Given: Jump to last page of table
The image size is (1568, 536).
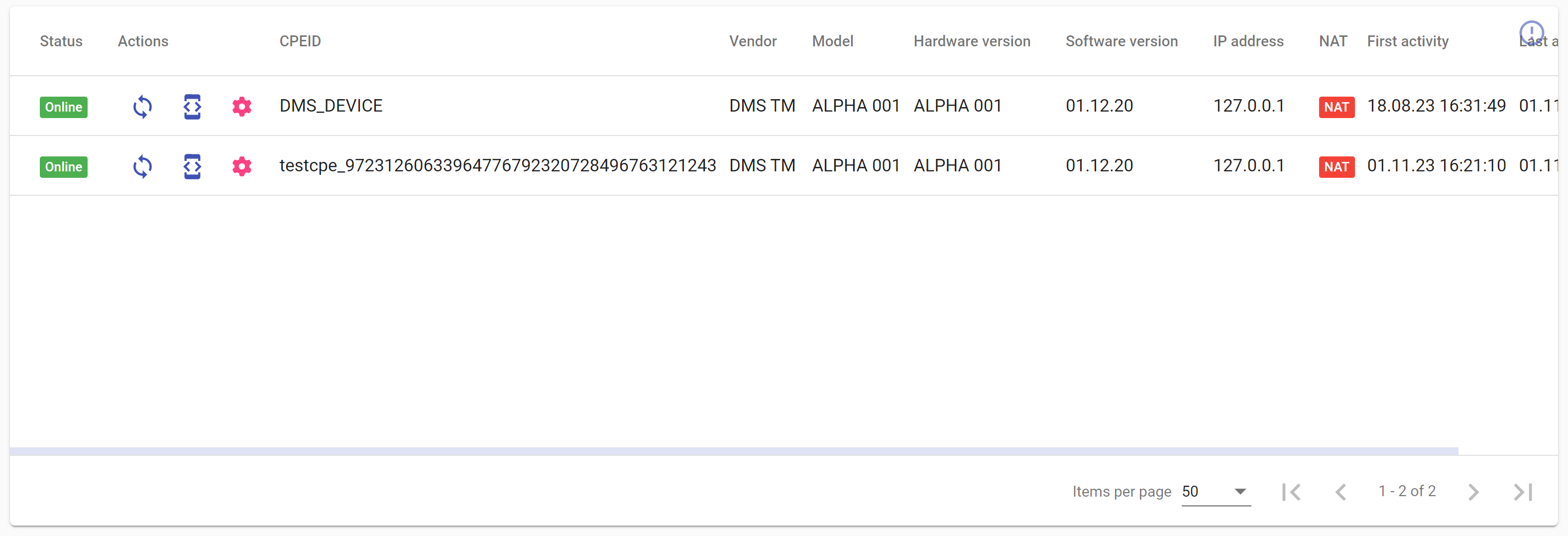Looking at the screenshot, I should click(x=1522, y=492).
